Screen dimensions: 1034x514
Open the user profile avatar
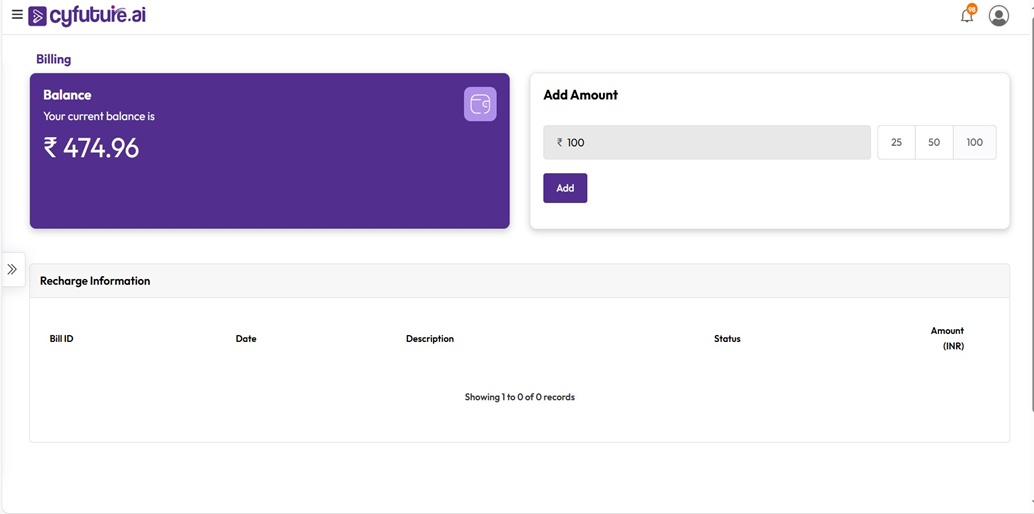point(998,16)
